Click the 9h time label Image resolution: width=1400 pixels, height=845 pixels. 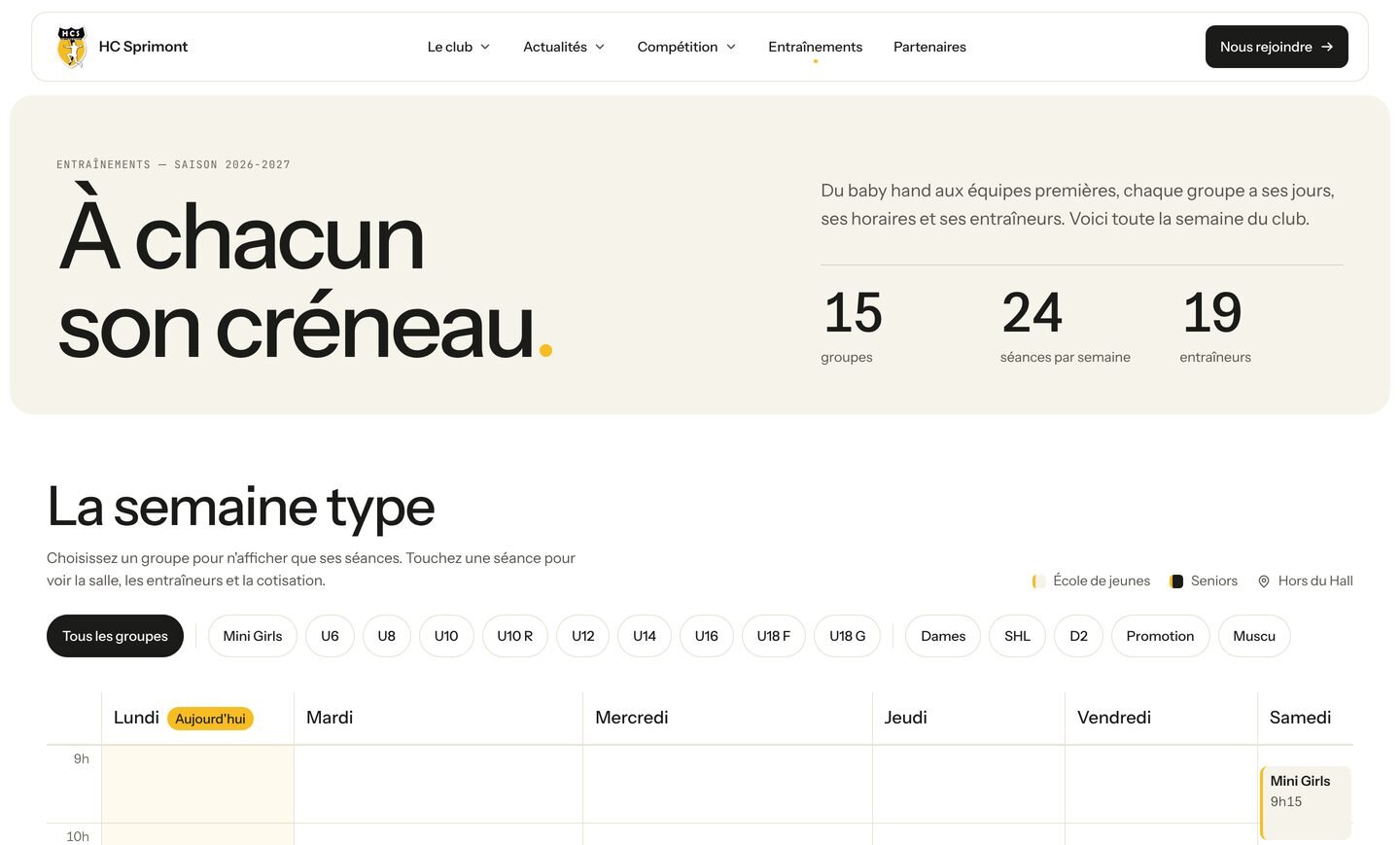coord(82,758)
